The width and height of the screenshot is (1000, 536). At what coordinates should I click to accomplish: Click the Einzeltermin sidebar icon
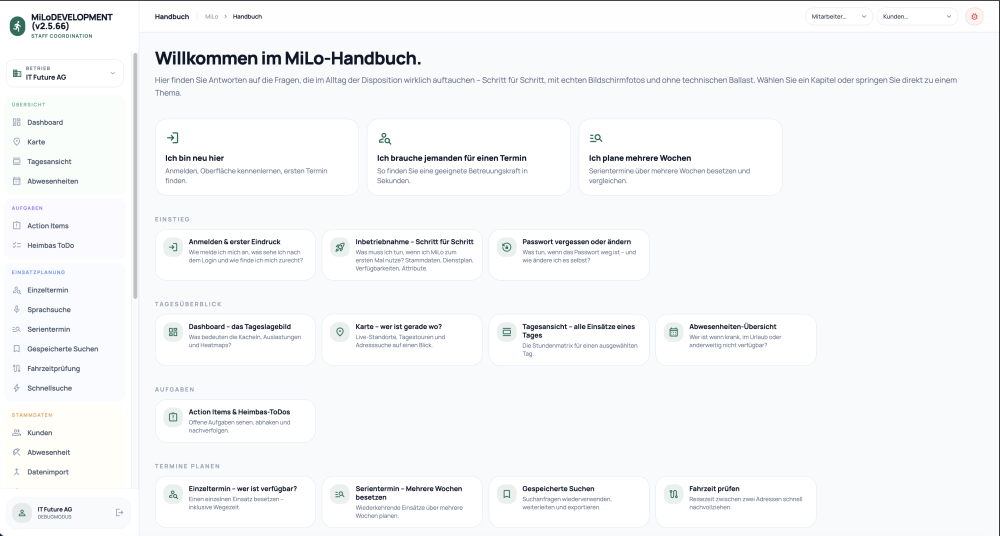(x=17, y=290)
